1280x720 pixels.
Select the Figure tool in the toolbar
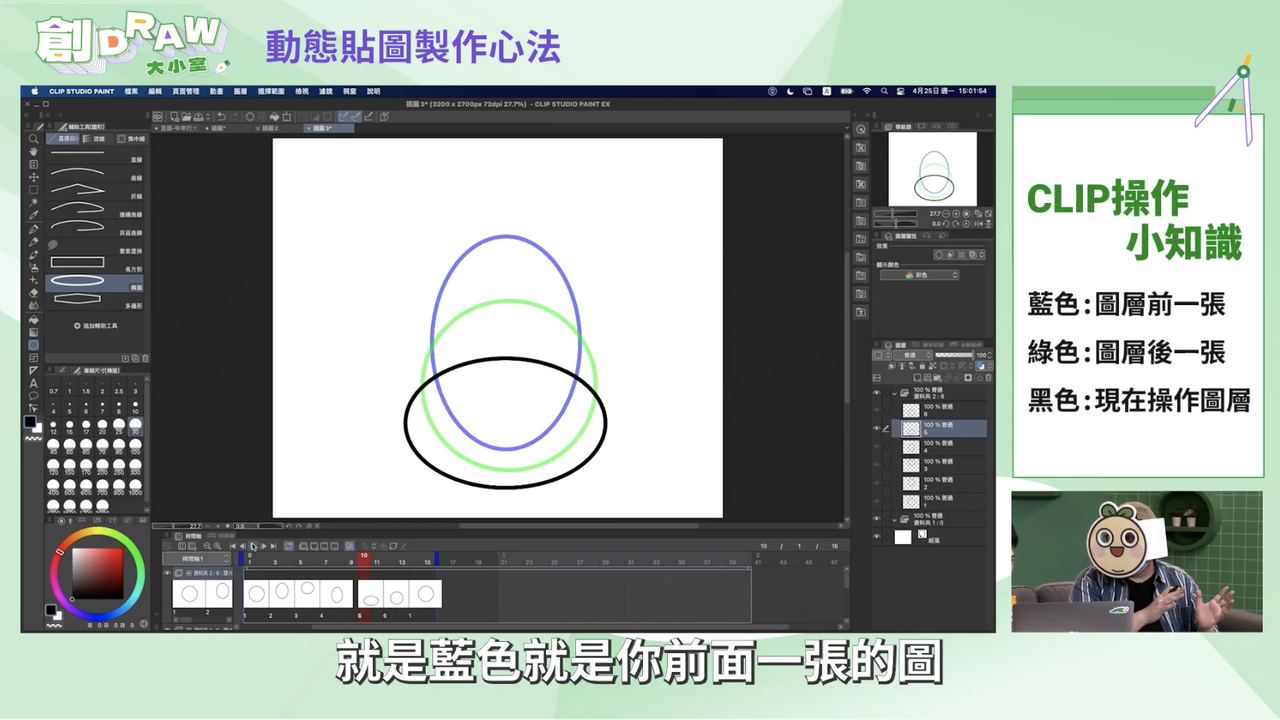pos(34,345)
